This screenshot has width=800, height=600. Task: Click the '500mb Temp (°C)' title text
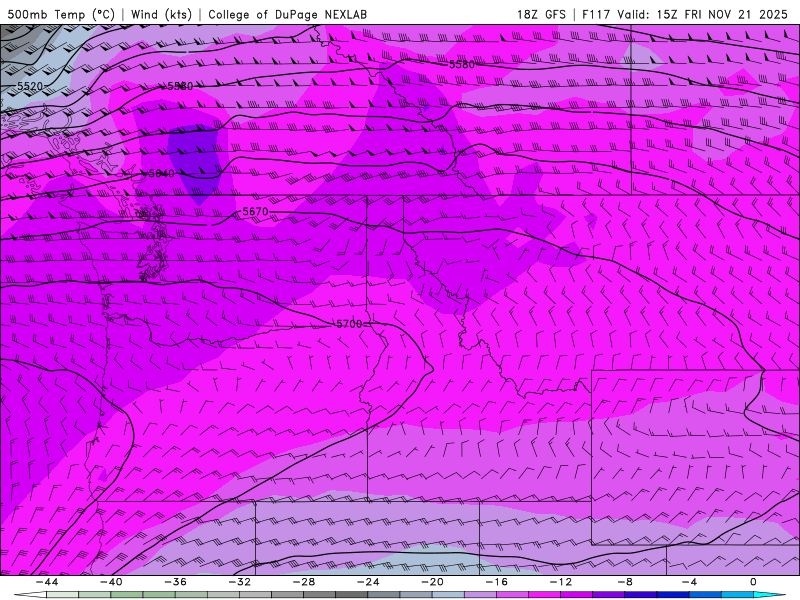click(61, 14)
